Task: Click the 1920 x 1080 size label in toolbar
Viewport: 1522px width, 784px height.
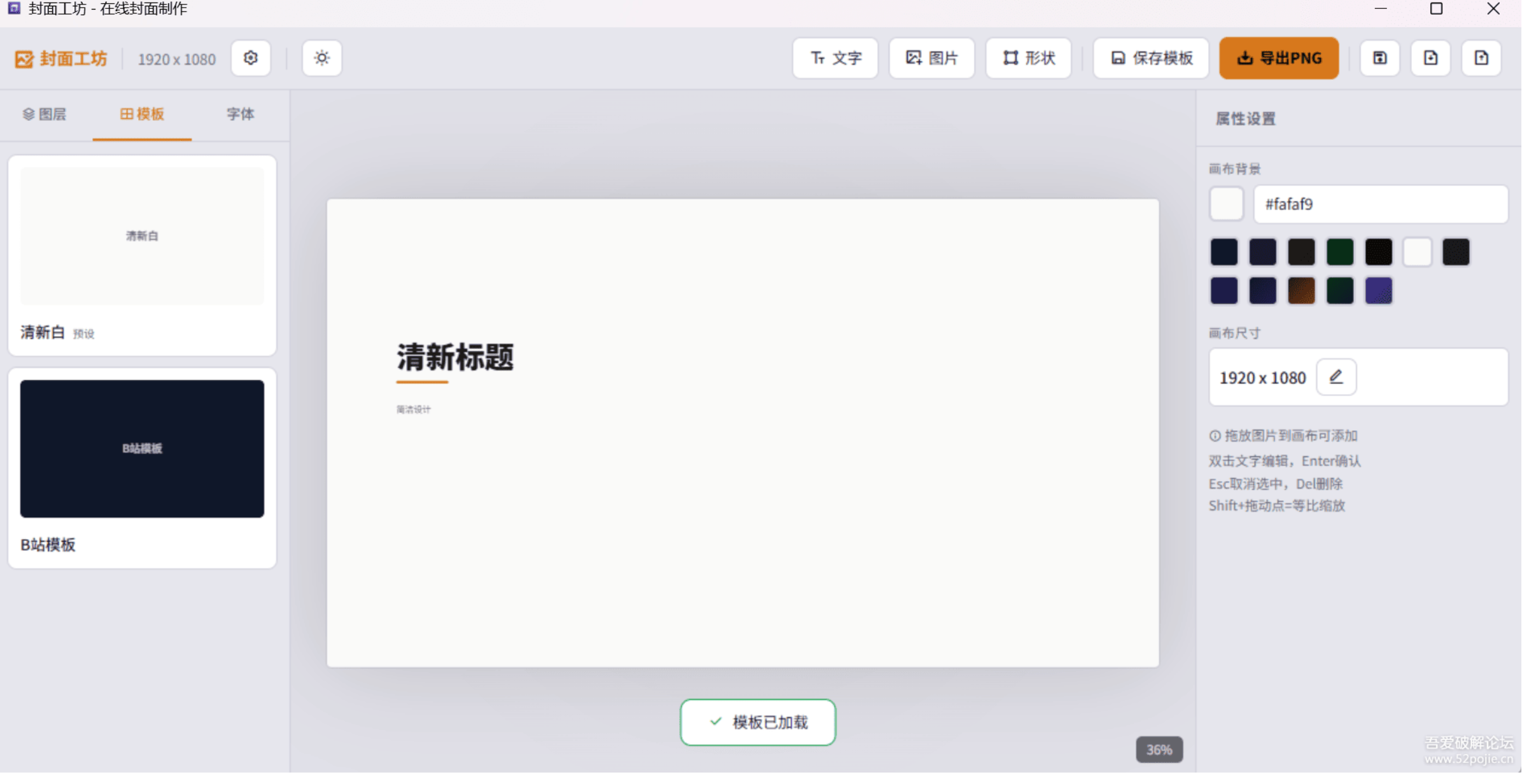Action: point(176,59)
